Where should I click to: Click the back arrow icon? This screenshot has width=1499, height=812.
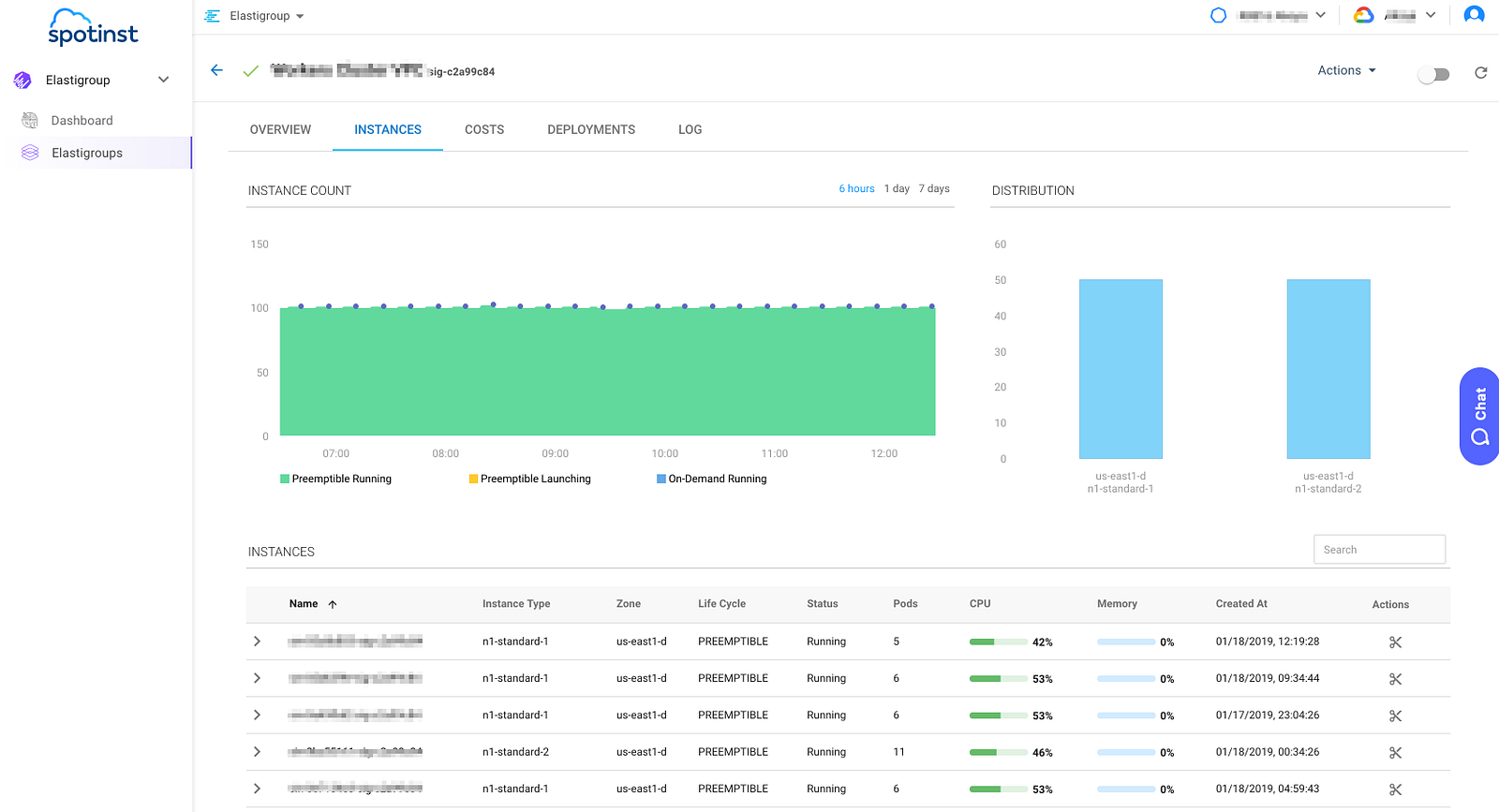point(216,70)
